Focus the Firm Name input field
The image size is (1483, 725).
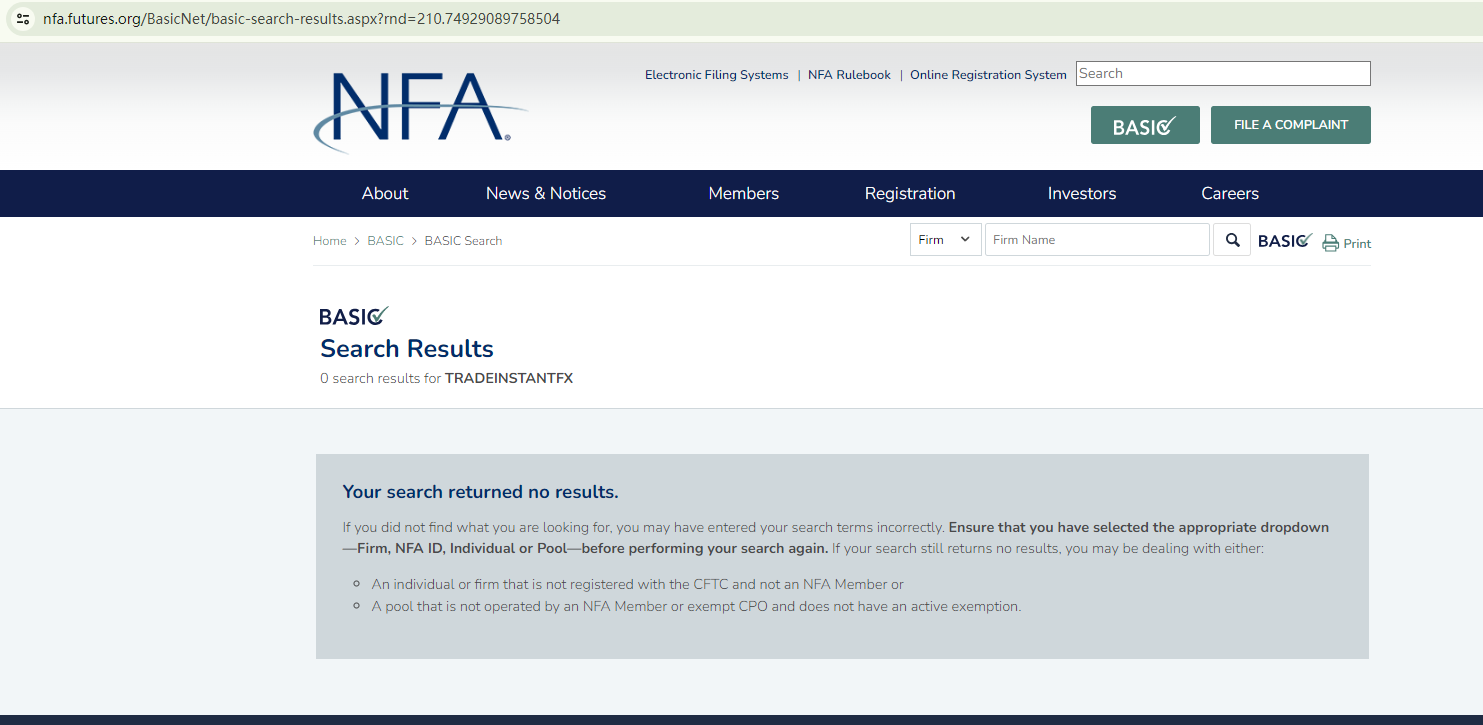point(1097,240)
